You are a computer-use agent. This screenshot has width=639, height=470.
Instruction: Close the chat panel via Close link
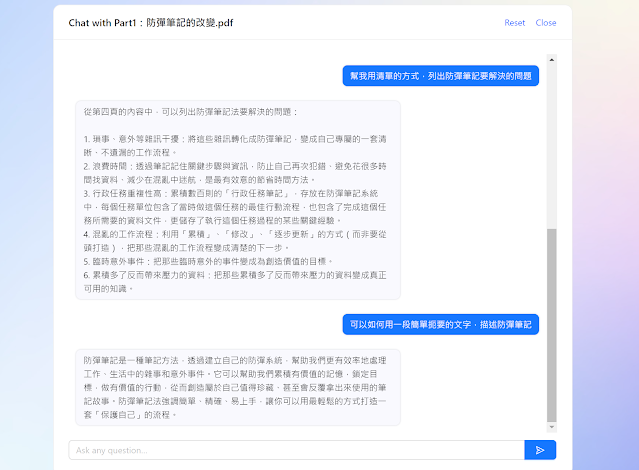click(x=546, y=23)
